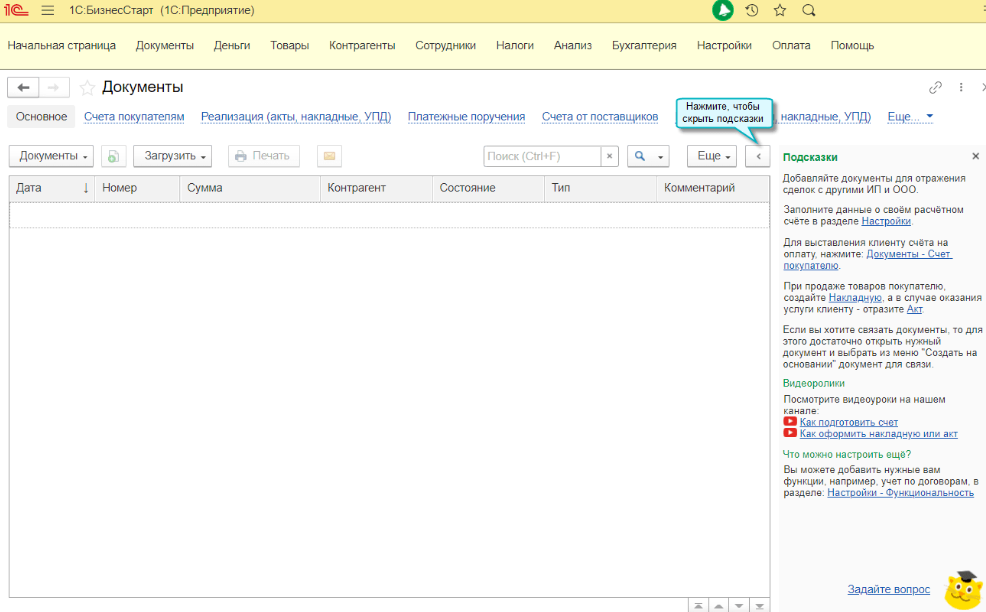This screenshot has height=612, width=986.
Task: Open the Платежные поручения tab
Action: [466, 117]
